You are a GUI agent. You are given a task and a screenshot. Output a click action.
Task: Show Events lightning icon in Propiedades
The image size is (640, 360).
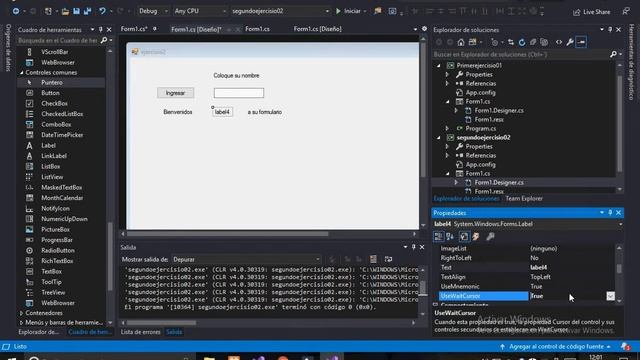pyautogui.click(x=476, y=237)
